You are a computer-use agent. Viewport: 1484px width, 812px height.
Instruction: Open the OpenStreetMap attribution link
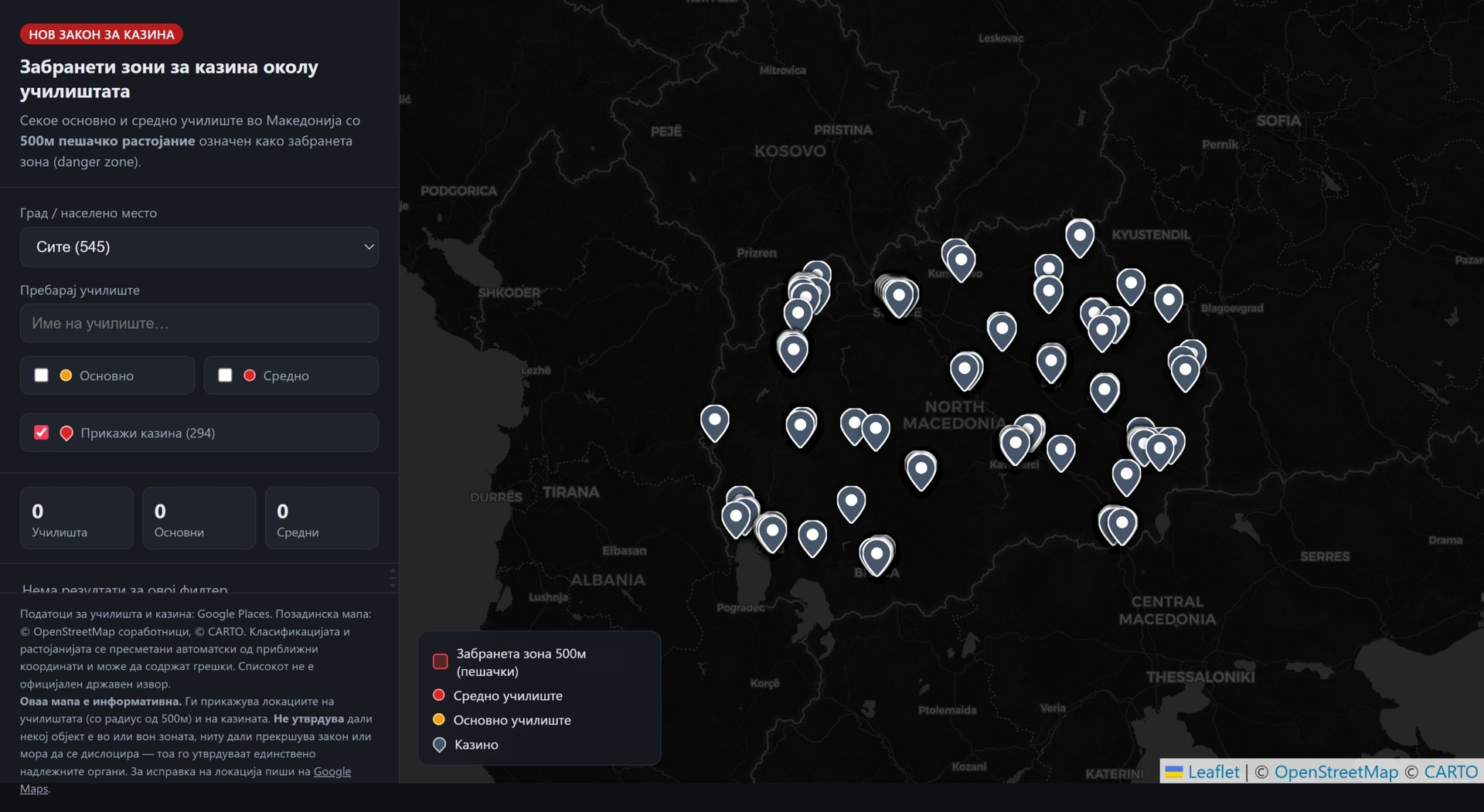(x=1336, y=772)
